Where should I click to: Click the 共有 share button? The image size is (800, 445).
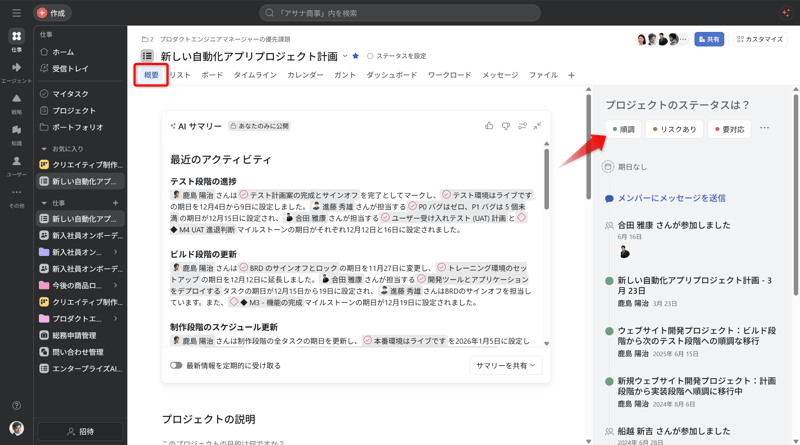(709, 39)
